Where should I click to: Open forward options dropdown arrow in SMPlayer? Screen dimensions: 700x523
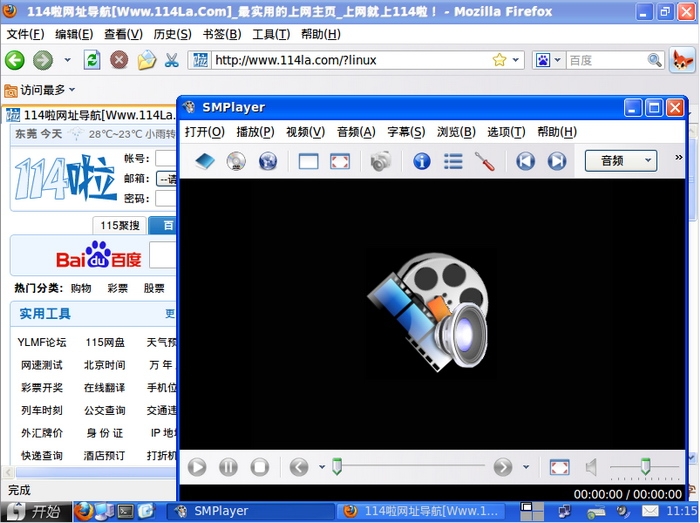[x=526, y=467]
